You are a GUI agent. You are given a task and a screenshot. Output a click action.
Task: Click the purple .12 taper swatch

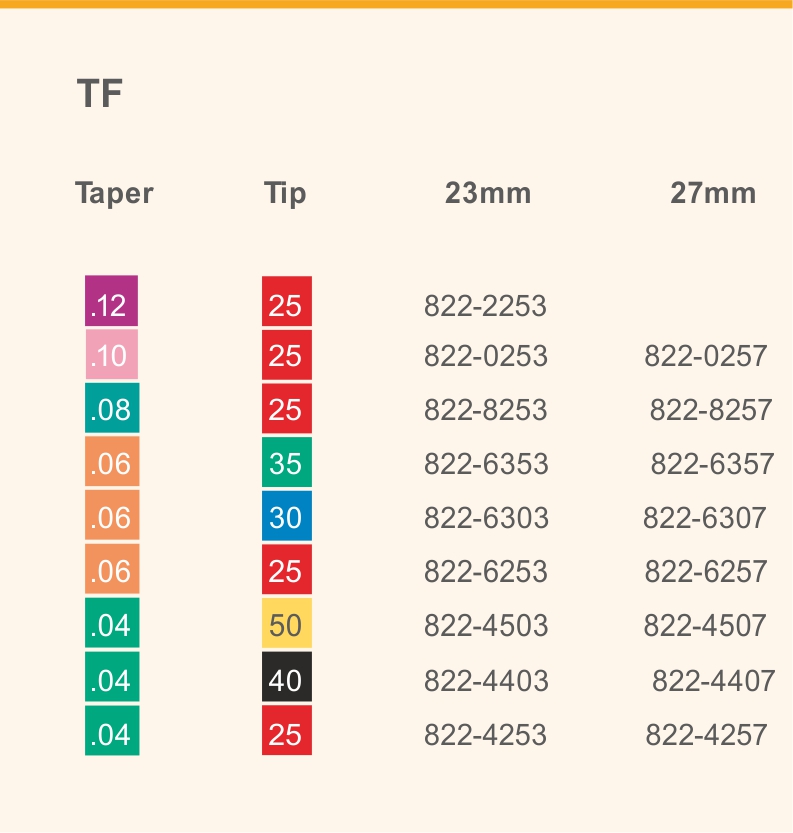pos(112,301)
